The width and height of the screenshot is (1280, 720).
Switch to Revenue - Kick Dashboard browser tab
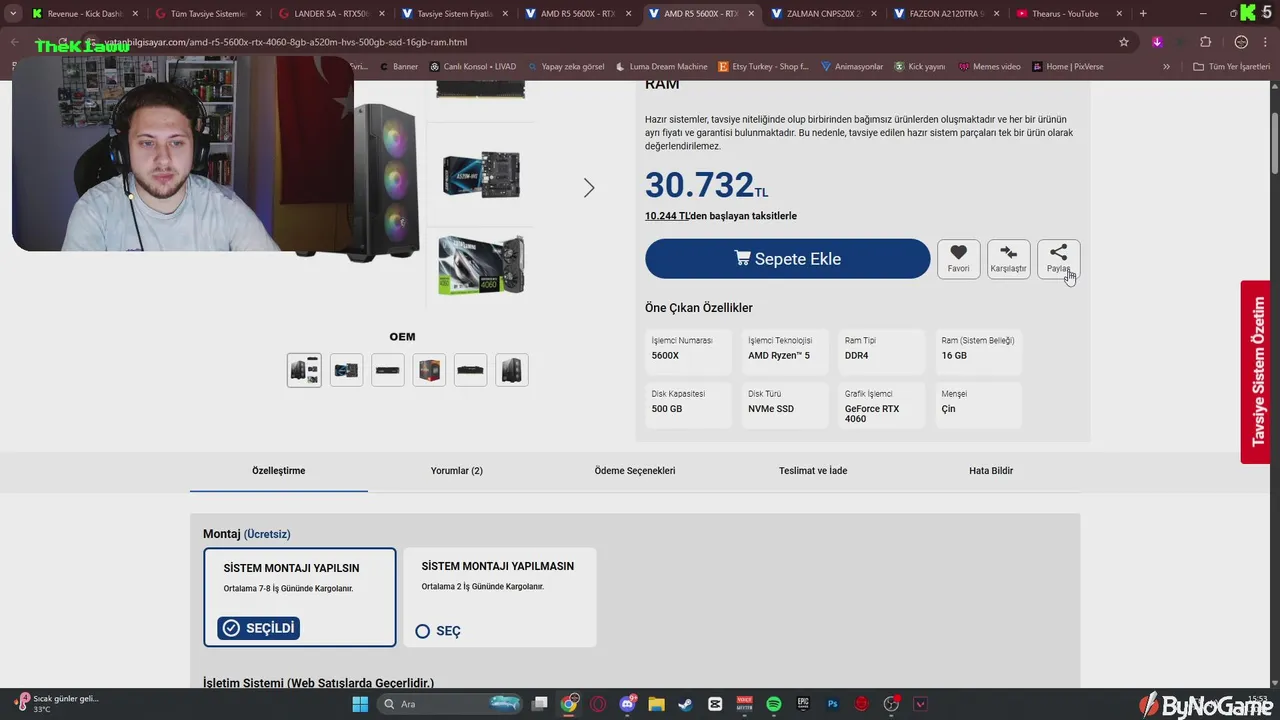(x=84, y=13)
